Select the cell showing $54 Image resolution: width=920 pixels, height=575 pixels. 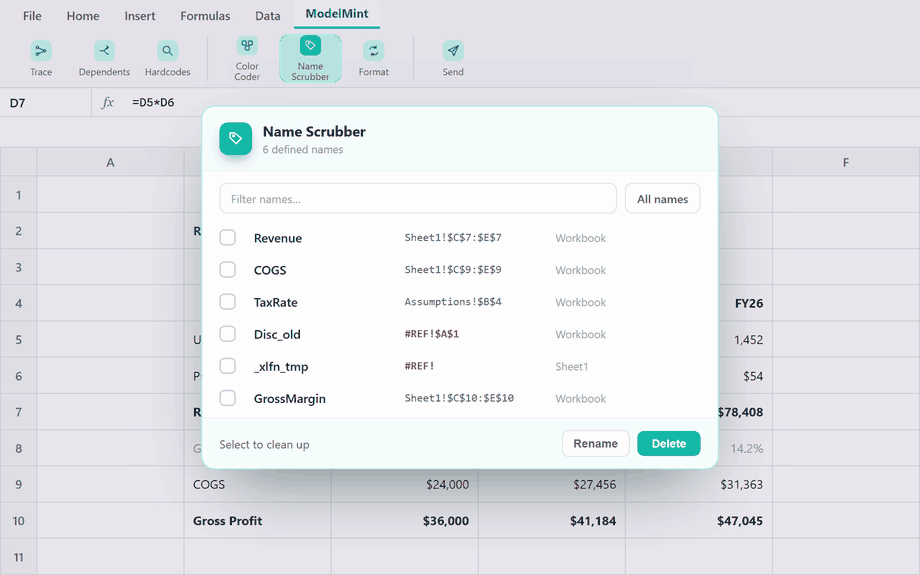tap(745, 376)
